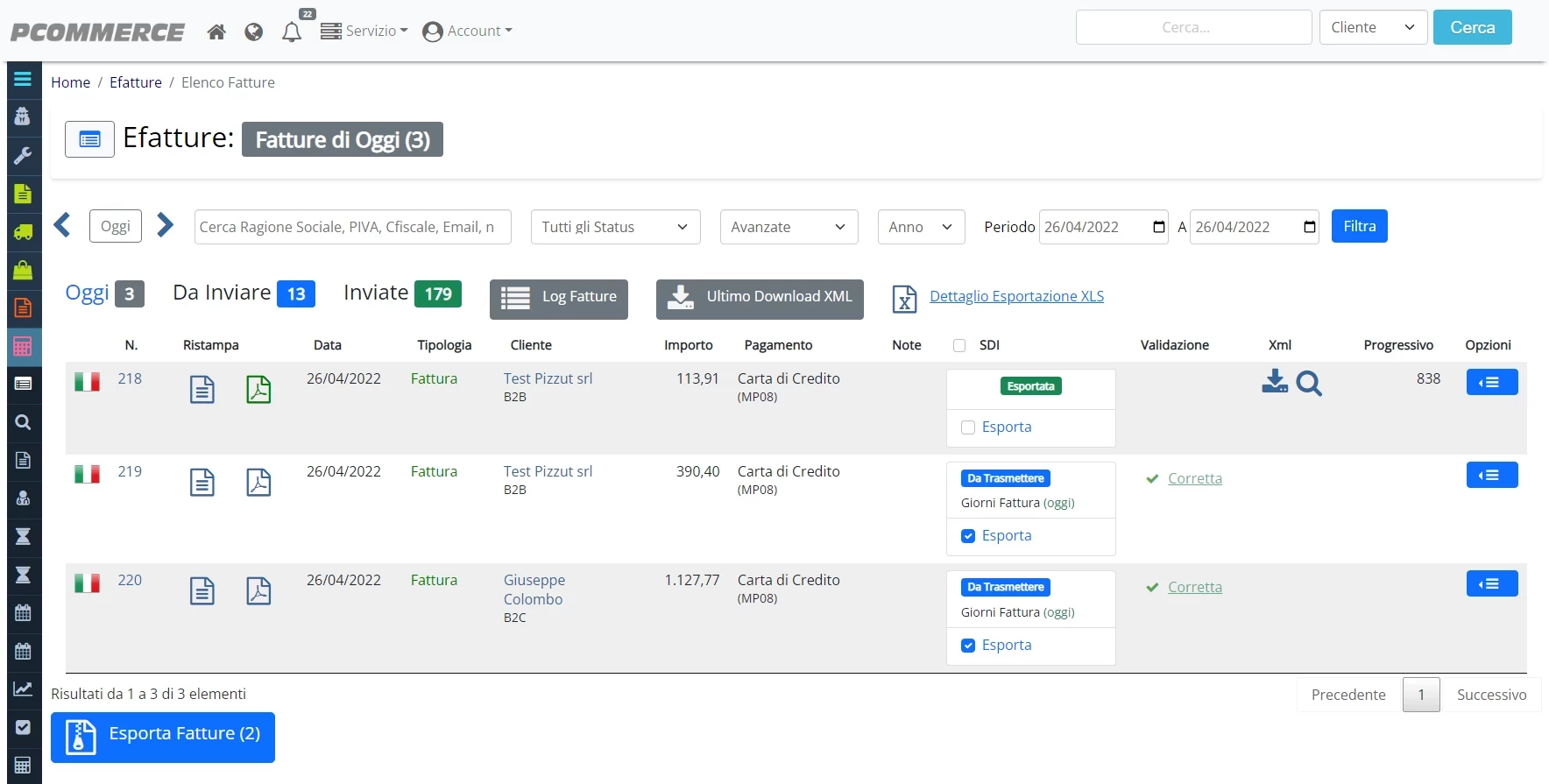Screen dimensions: 1549x784
Task: Uncheck Esporta for invoice 219
Action: coord(968,536)
